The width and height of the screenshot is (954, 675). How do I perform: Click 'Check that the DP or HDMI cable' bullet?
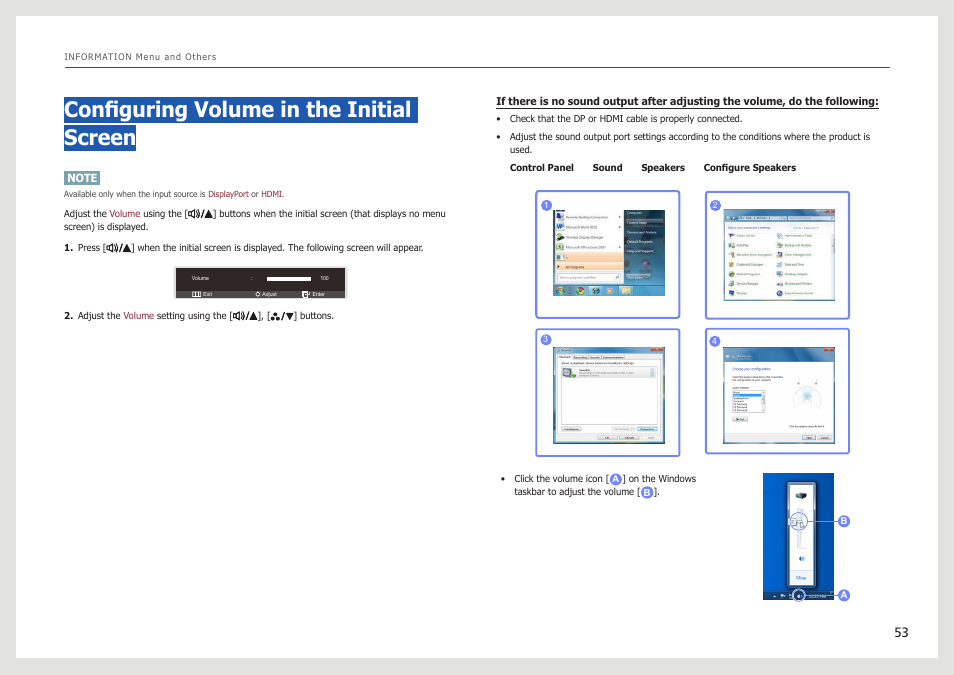625,119
